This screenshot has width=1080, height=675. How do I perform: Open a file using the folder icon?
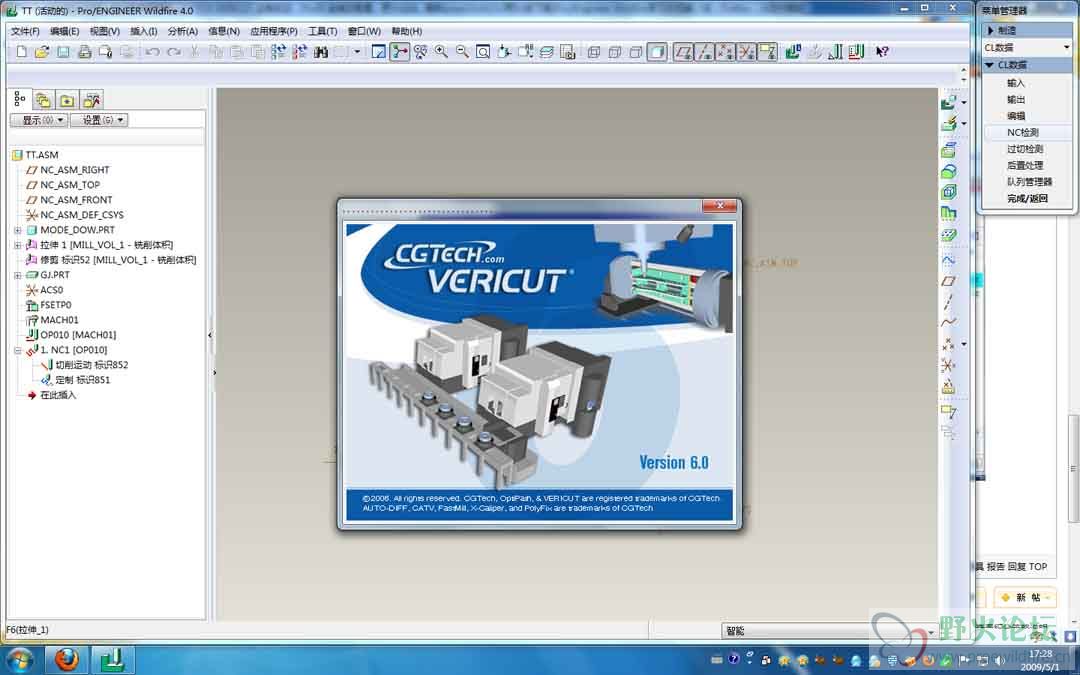coord(42,52)
